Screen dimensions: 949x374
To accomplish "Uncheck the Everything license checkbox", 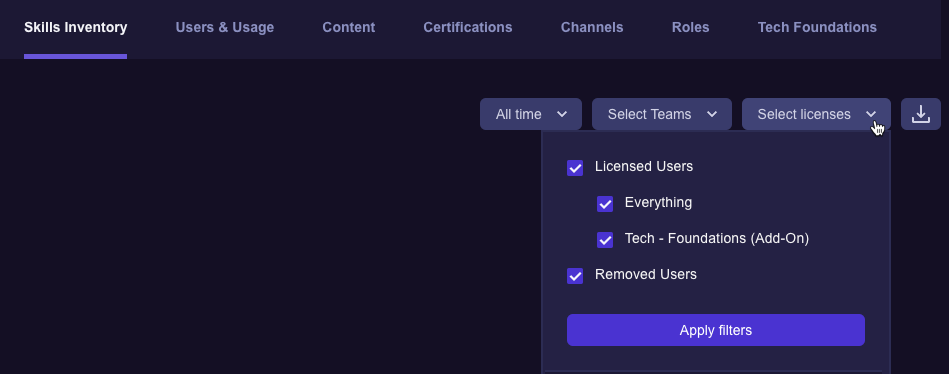I will pos(605,204).
